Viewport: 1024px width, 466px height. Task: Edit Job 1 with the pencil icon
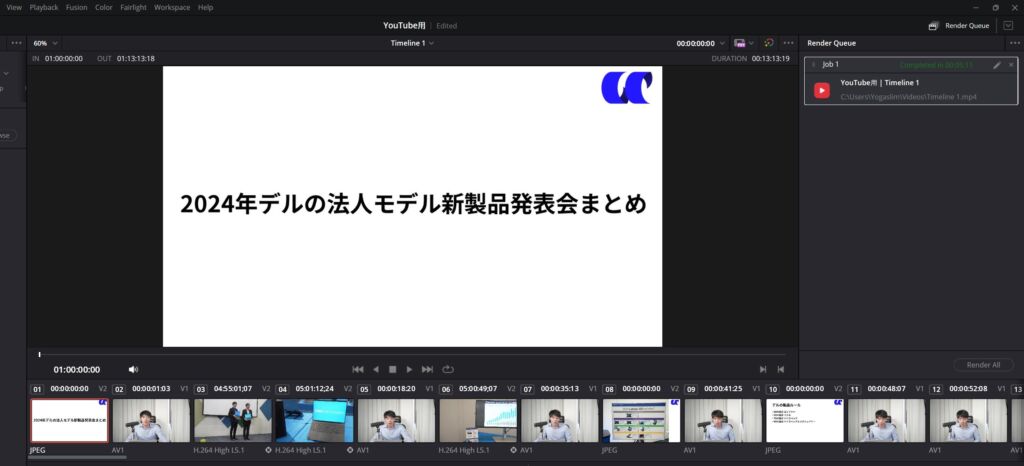pyautogui.click(x=997, y=65)
